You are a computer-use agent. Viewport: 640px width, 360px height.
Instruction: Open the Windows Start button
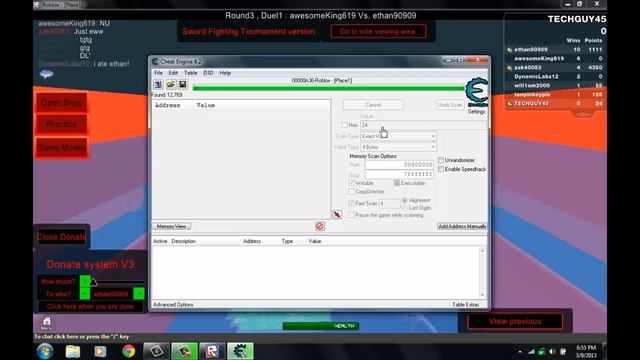tap(45, 351)
